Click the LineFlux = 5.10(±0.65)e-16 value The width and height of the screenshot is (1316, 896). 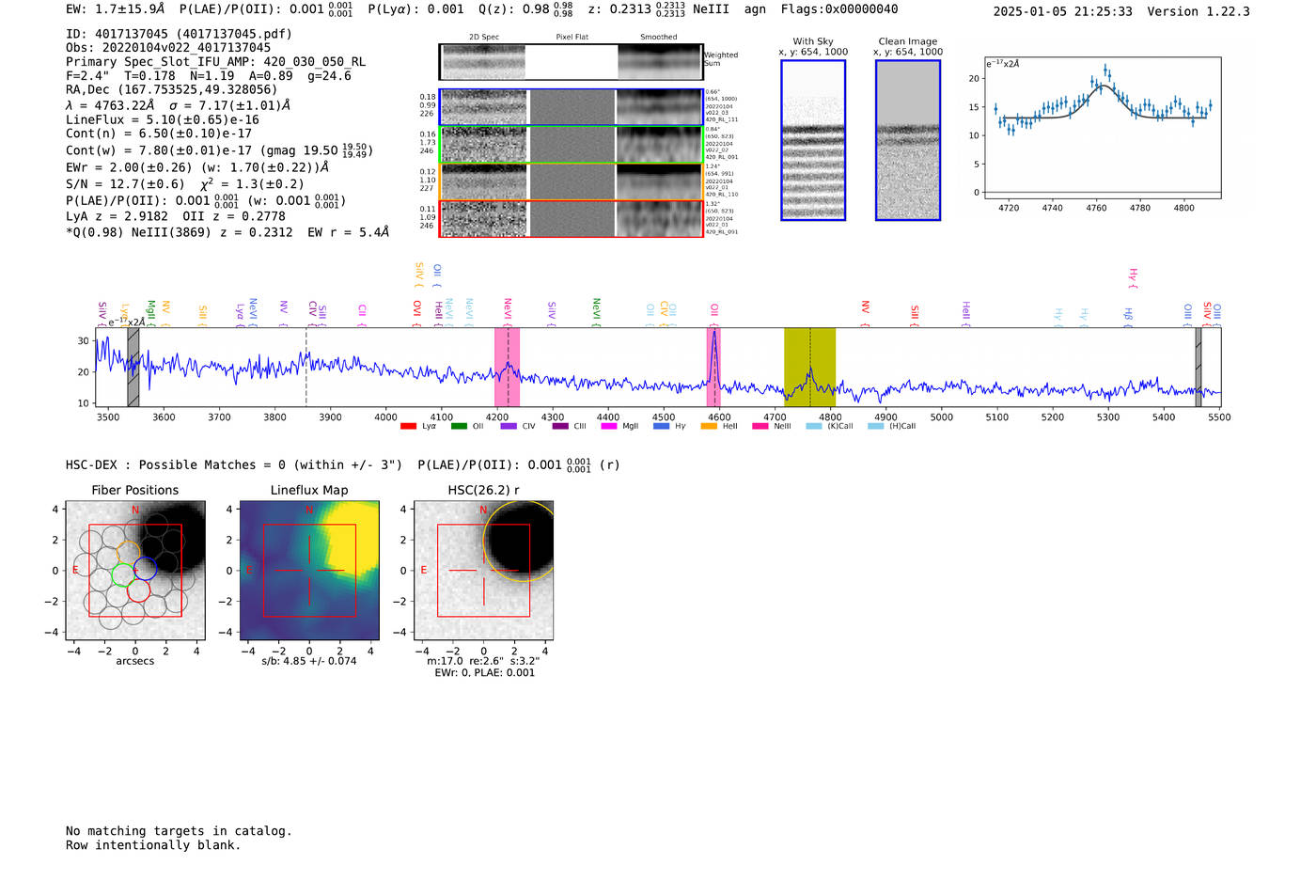click(x=163, y=119)
